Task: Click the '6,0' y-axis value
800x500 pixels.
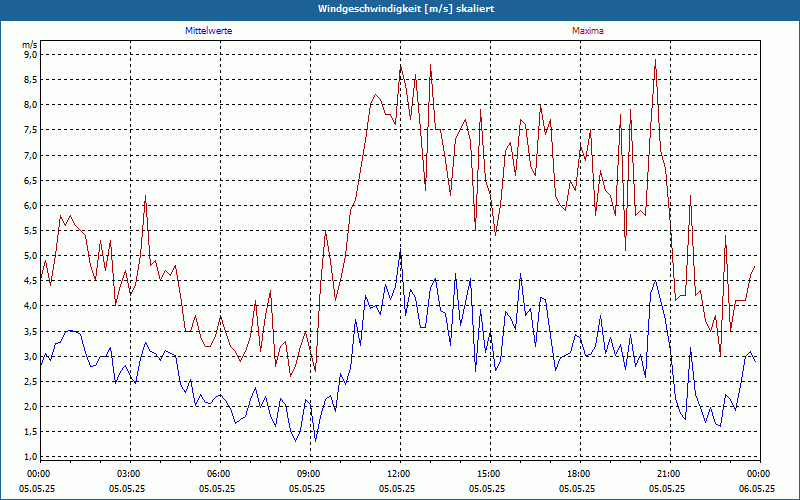Action: tap(30, 206)
